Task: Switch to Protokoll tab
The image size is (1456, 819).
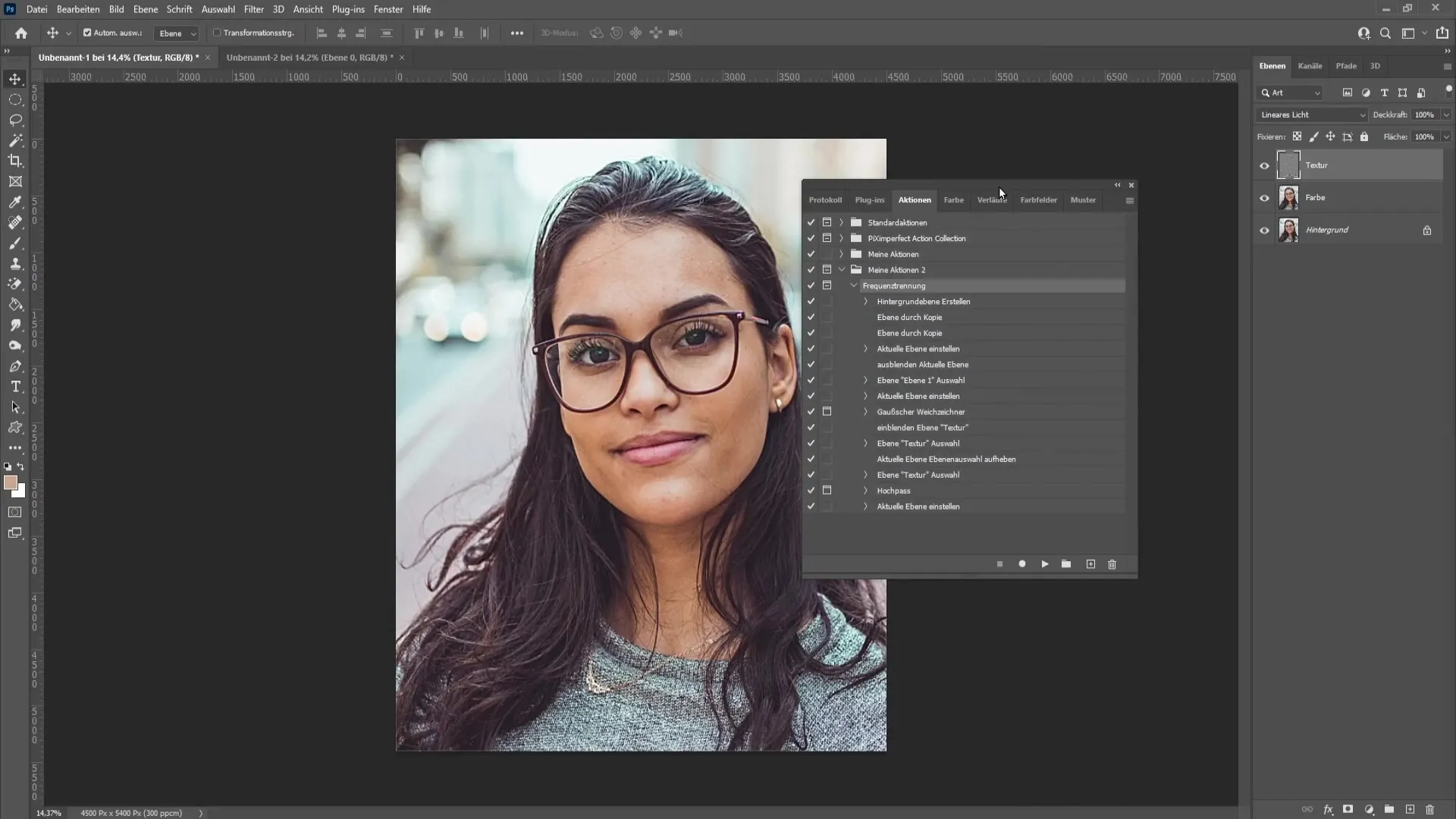Action: (x=825, y=200)
